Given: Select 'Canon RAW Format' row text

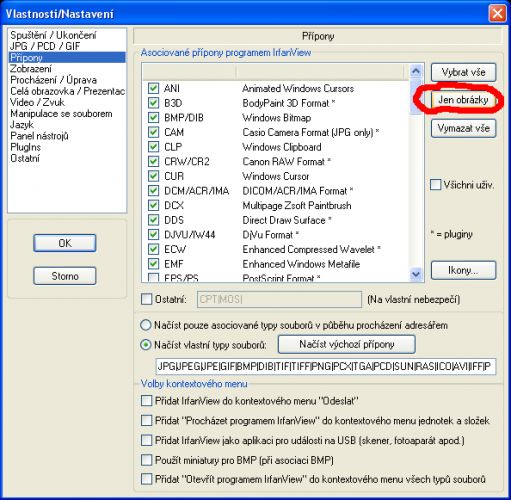Looking at the screenshot, I should [x=286, y=161].
